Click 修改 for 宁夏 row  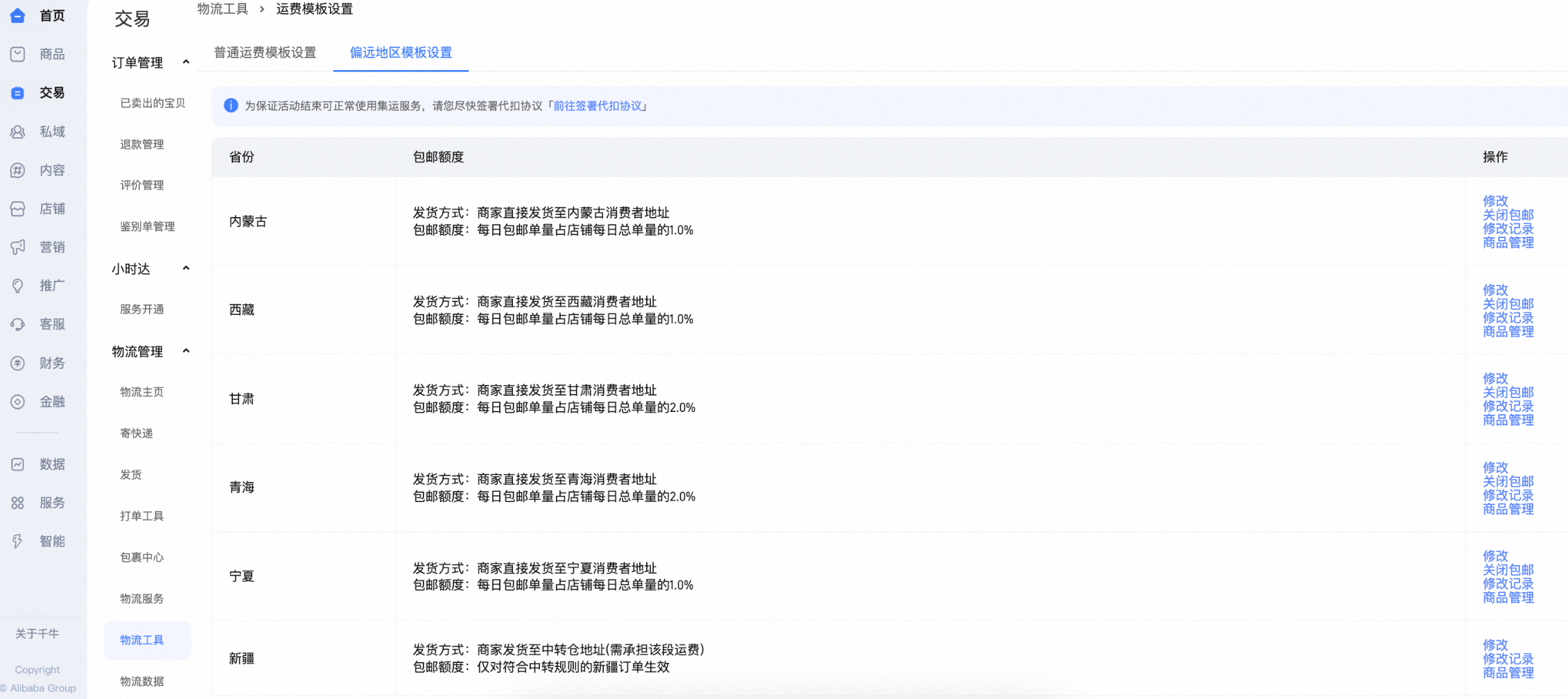(1495, 555)
